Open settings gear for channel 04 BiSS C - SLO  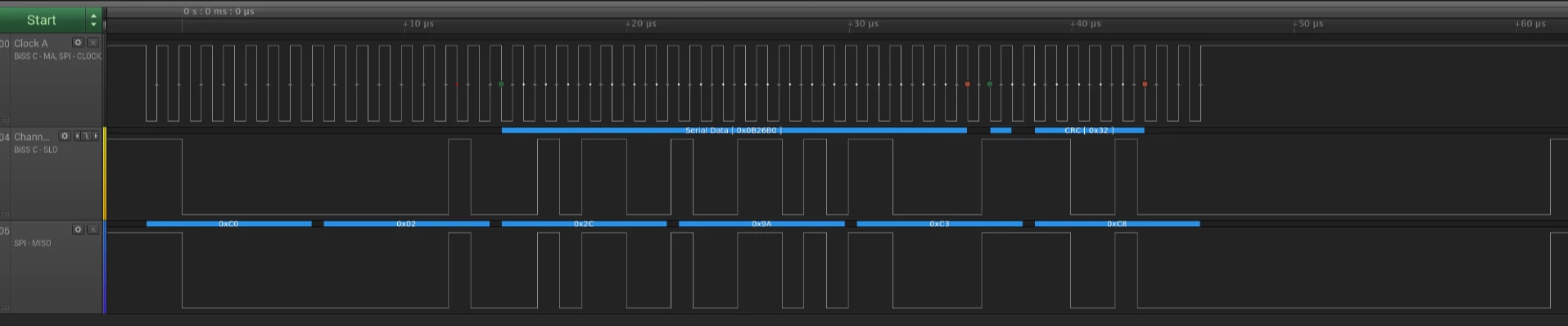click(65, 136)
